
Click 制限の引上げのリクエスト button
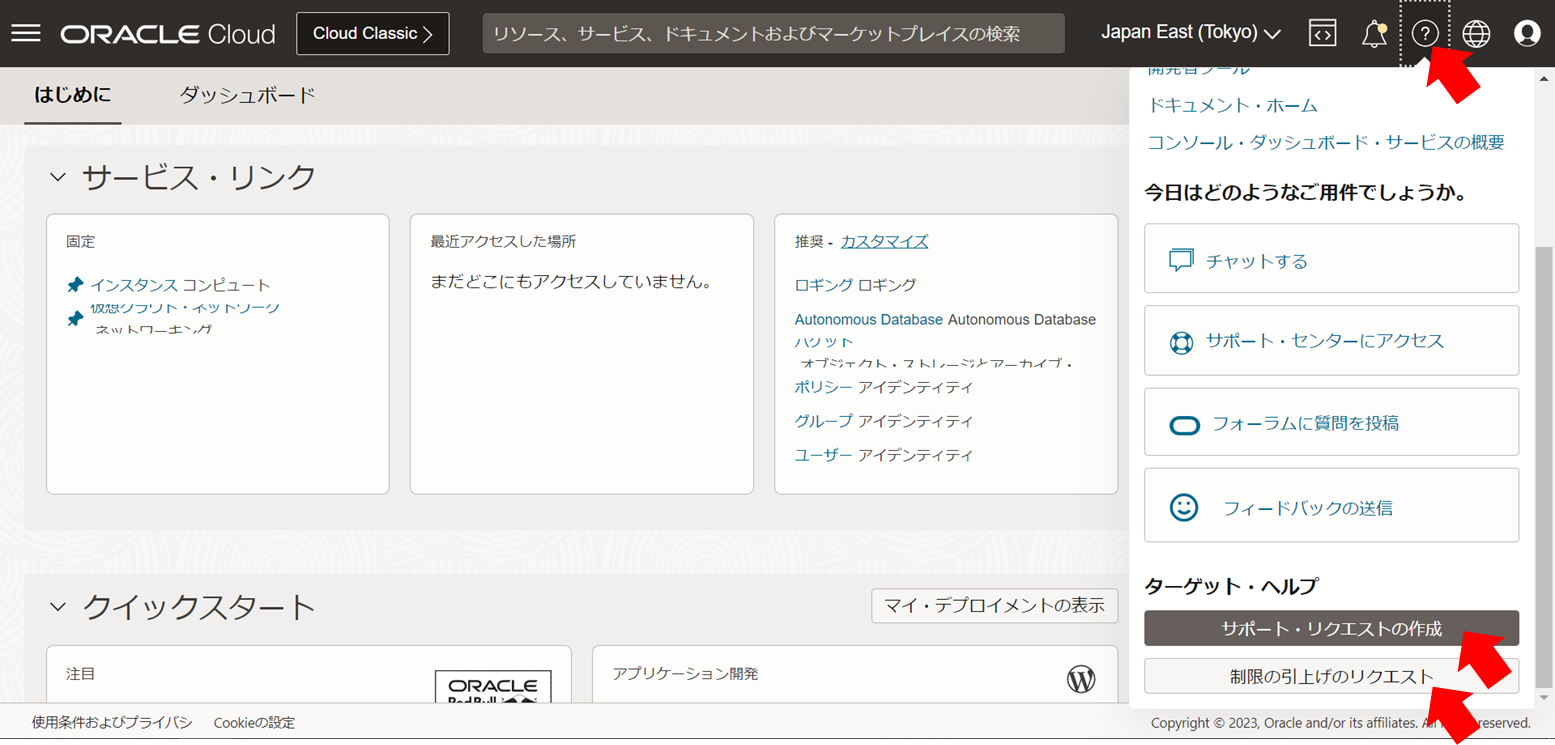[1331, 676]
